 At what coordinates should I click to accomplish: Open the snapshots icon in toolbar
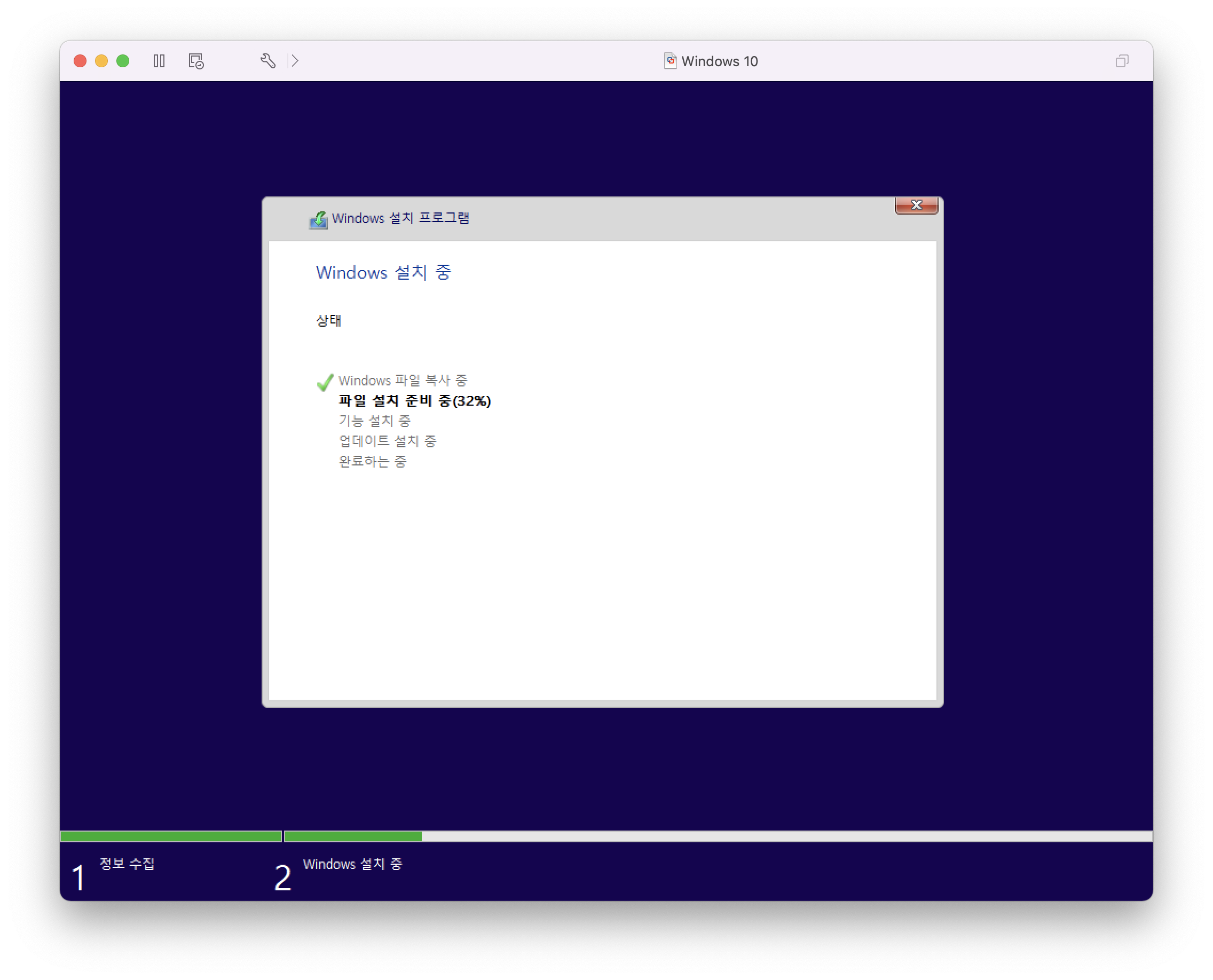[196, 61]
